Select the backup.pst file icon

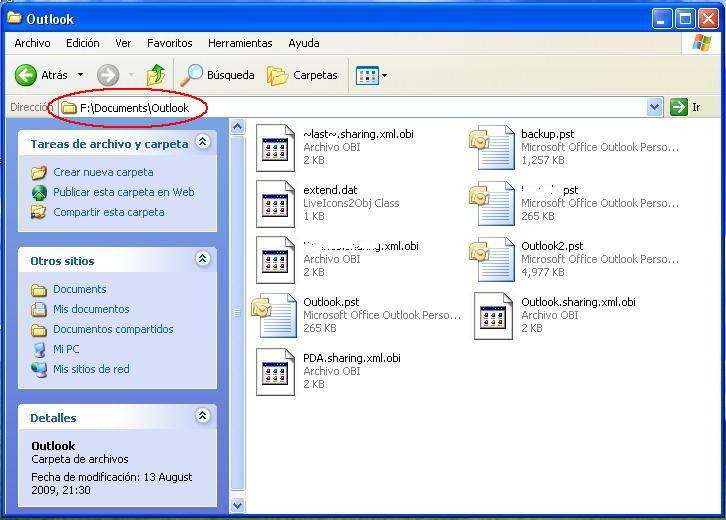point(492,147)
